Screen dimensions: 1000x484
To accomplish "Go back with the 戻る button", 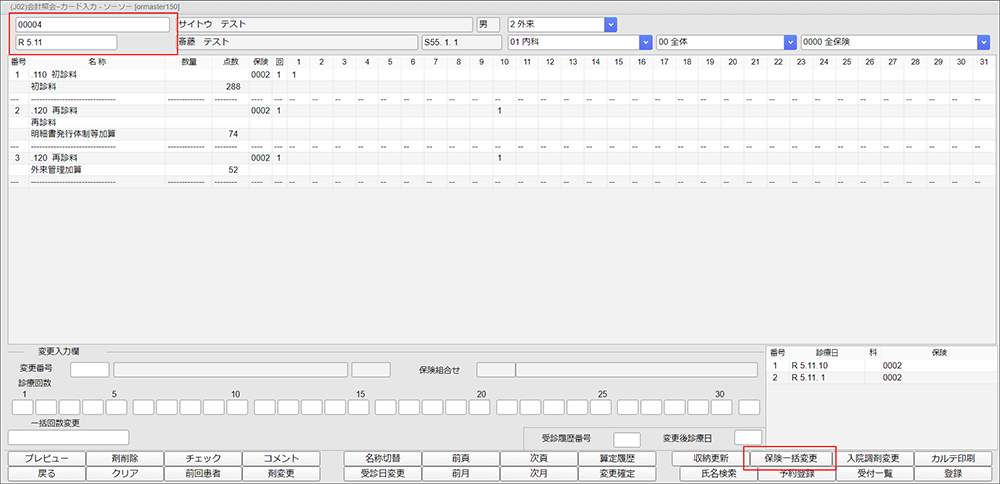I will 47,474.
